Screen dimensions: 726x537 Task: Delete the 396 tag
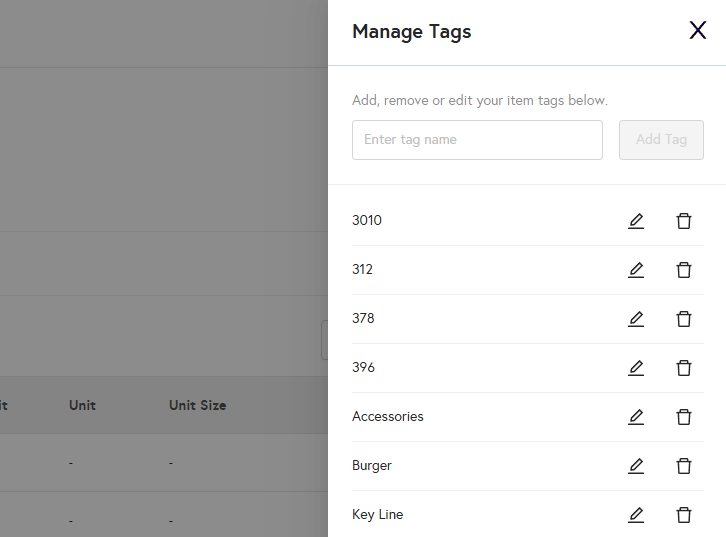tap(684, 368)
